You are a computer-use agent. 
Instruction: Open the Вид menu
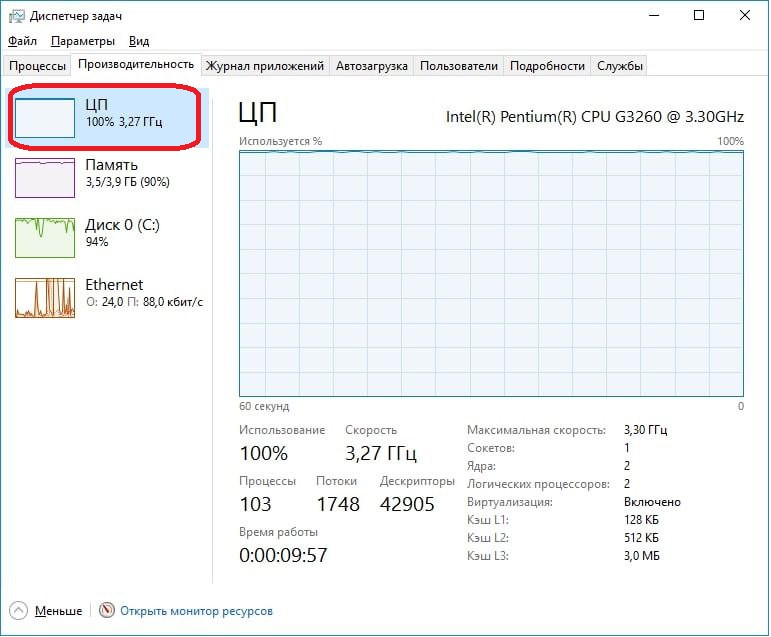tap(139, 41)
